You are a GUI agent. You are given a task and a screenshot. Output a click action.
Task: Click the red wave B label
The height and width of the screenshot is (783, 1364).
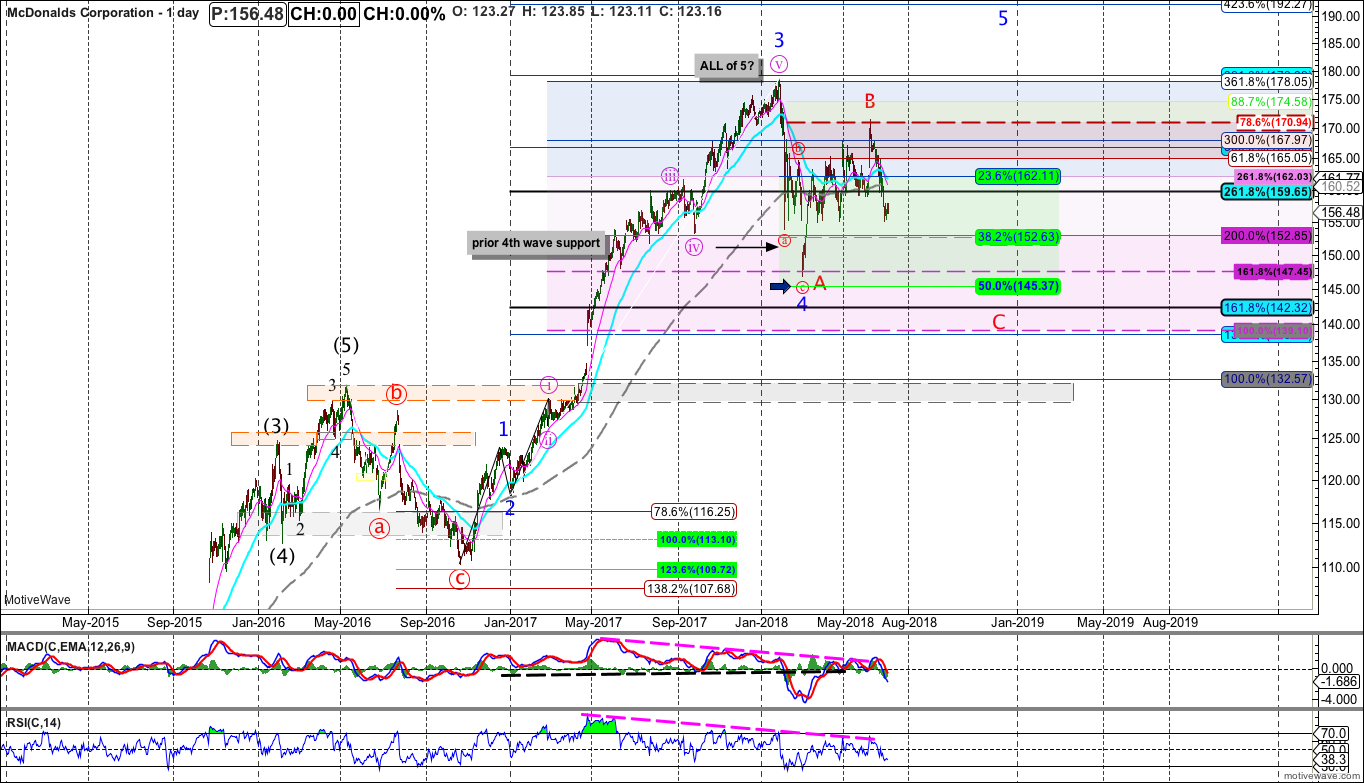(x=871, y=101)
